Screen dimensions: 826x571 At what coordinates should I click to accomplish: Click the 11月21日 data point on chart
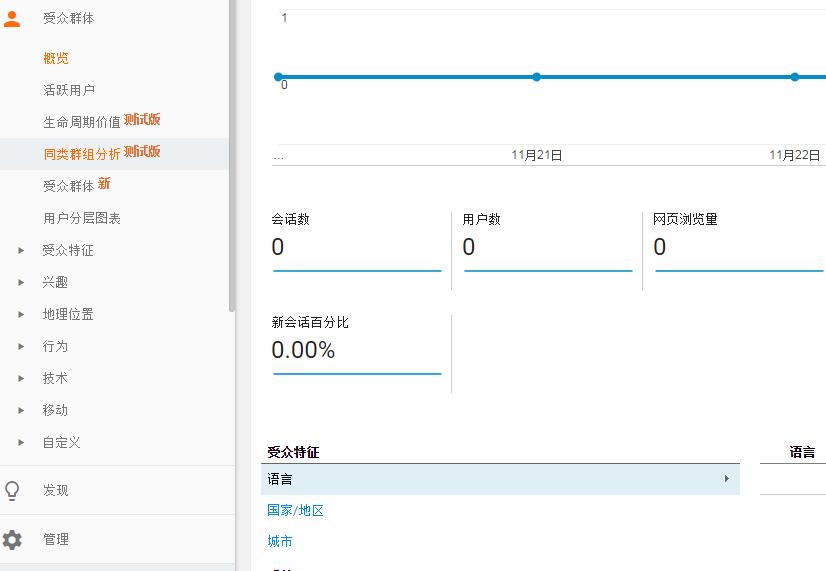537,77
